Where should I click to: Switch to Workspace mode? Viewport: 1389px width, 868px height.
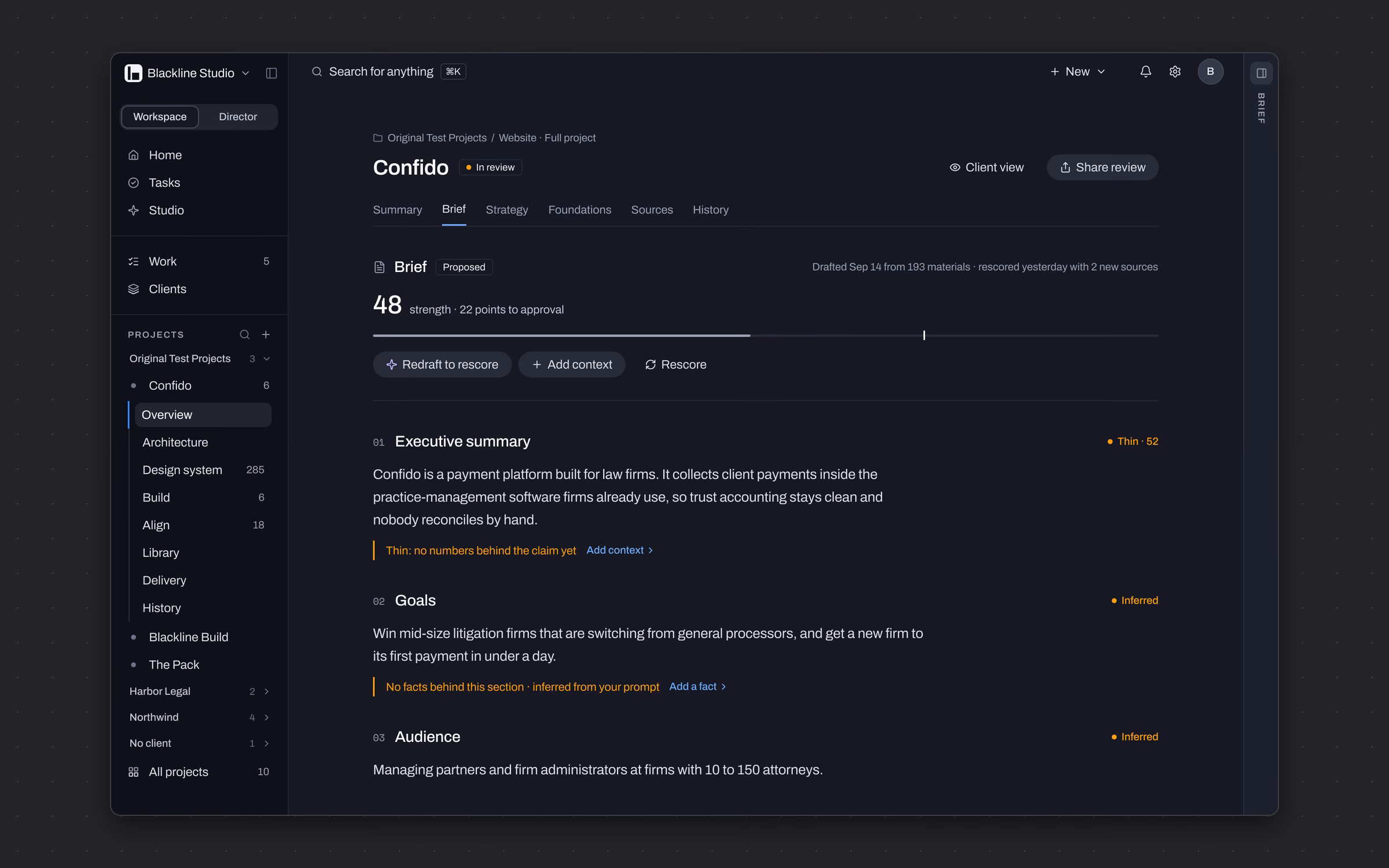[x=160, y=117]
